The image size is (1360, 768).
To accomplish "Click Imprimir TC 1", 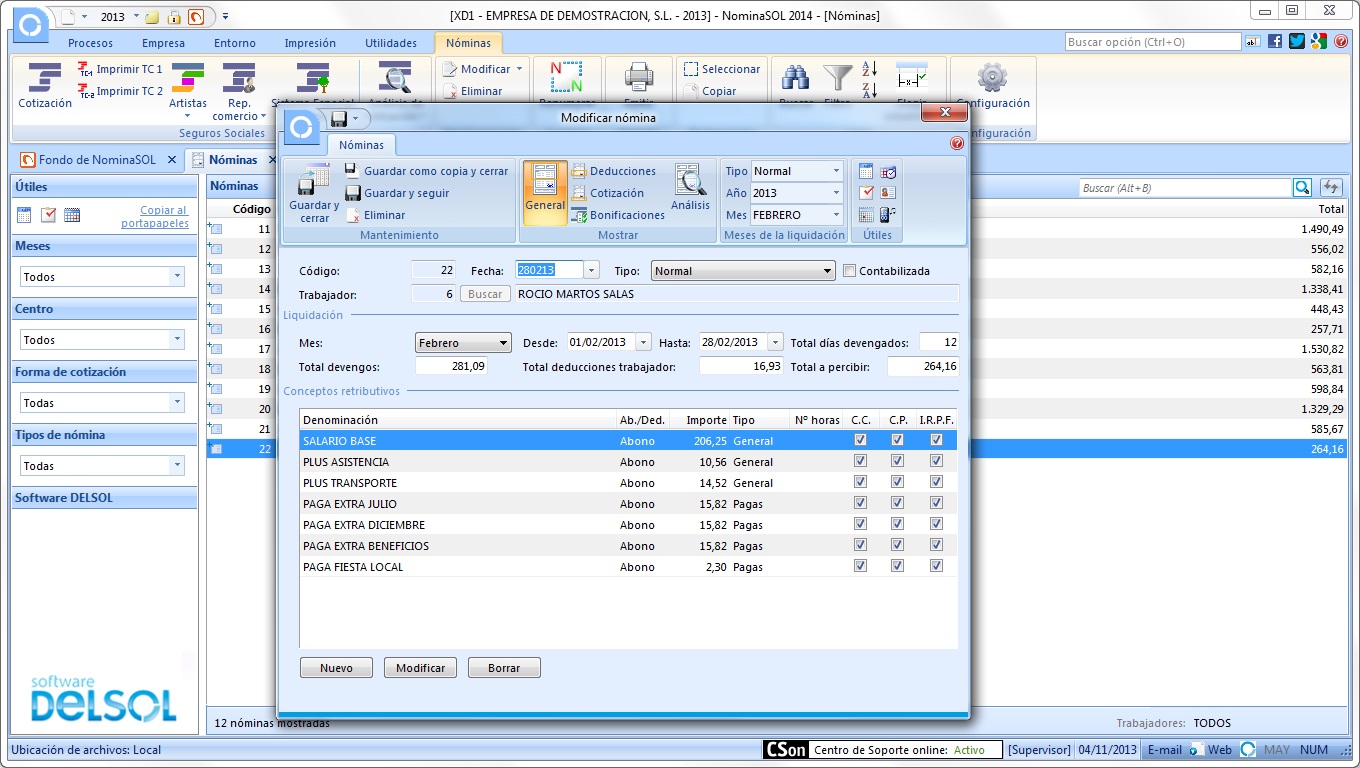I will point(120,69).
